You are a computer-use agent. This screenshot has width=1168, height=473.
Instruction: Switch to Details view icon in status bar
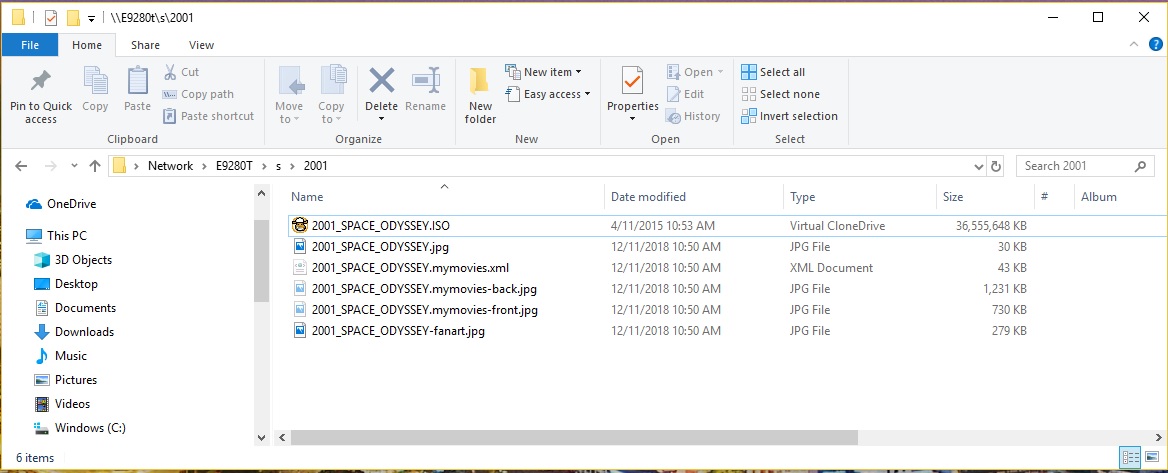(x=1130, y=457)
